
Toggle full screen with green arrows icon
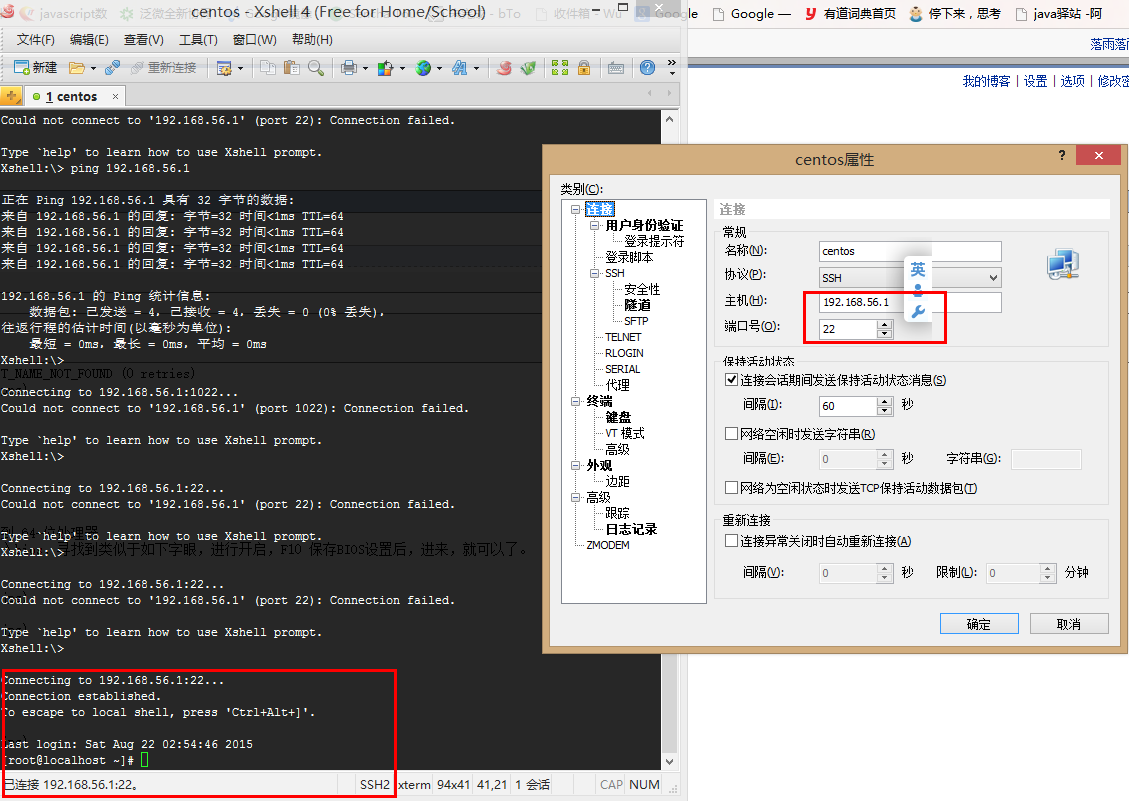point(559,68)
